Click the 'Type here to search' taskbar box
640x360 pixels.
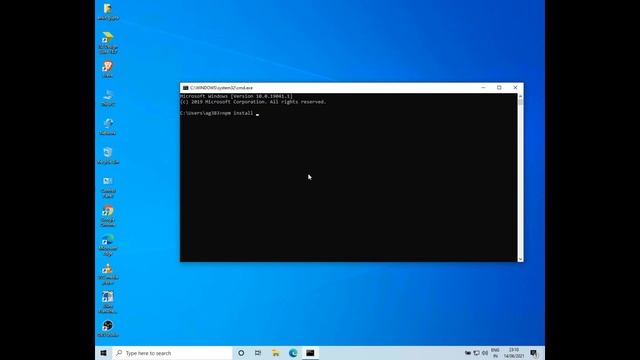point(172,353)
